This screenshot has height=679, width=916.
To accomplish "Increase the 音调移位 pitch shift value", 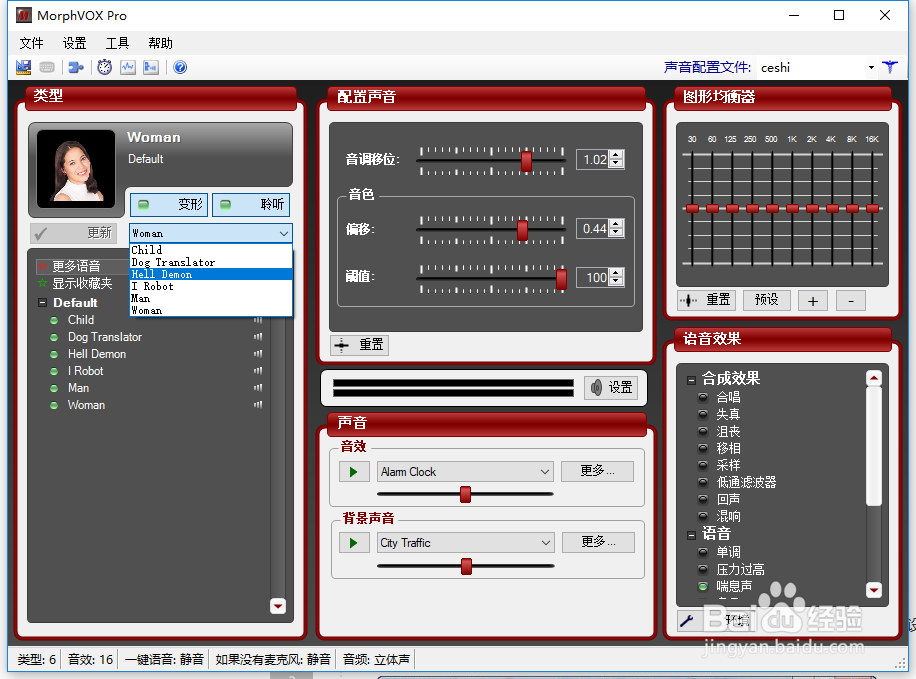I will 616,155.
